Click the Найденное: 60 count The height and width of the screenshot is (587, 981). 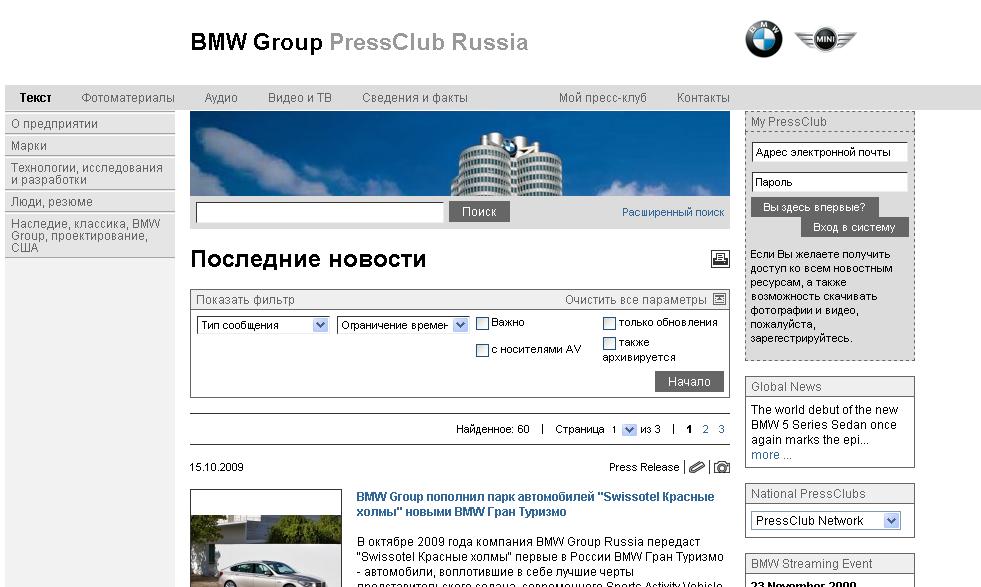[x=492, y=429]
